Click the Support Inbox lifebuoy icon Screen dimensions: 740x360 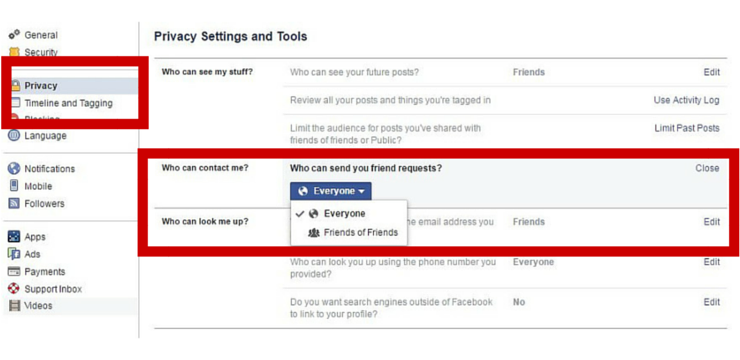pyautogui.click(x=14, y=289)
